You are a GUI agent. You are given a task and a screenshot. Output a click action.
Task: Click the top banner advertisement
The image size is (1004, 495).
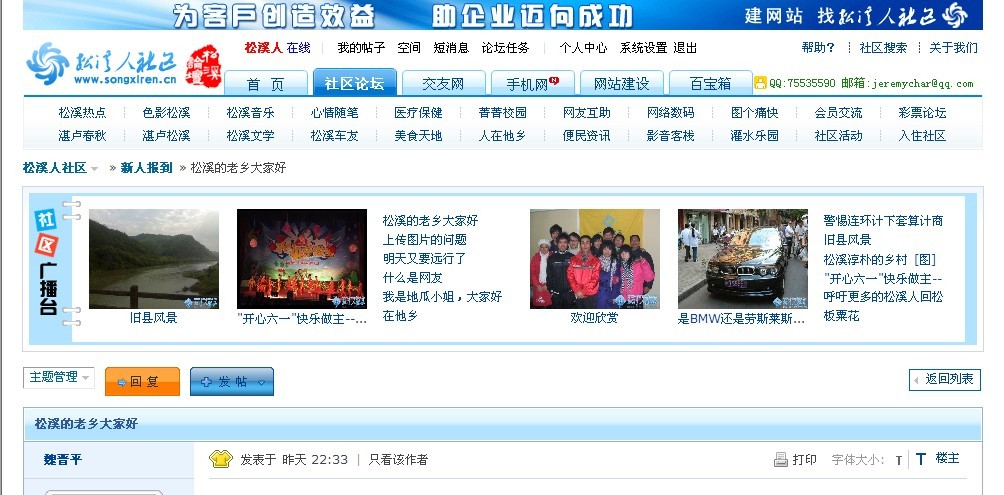tap(503, 15)
